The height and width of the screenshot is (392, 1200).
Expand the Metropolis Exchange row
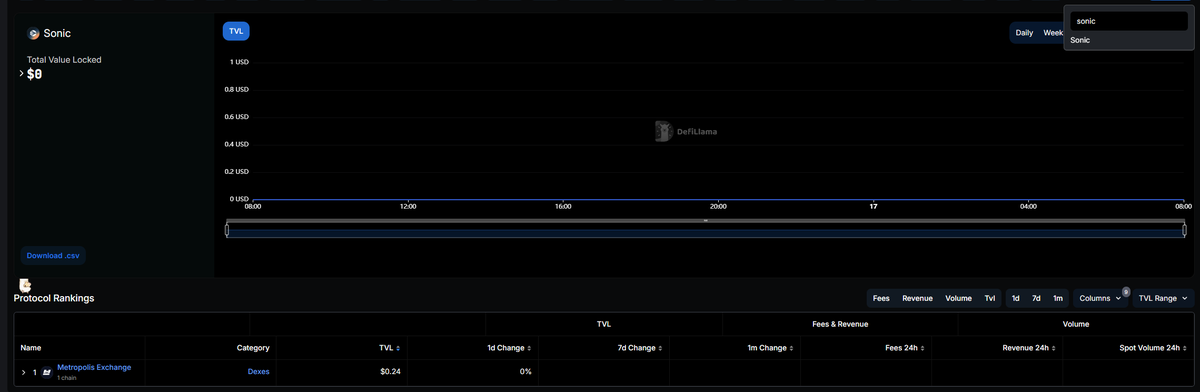(23, 372)
